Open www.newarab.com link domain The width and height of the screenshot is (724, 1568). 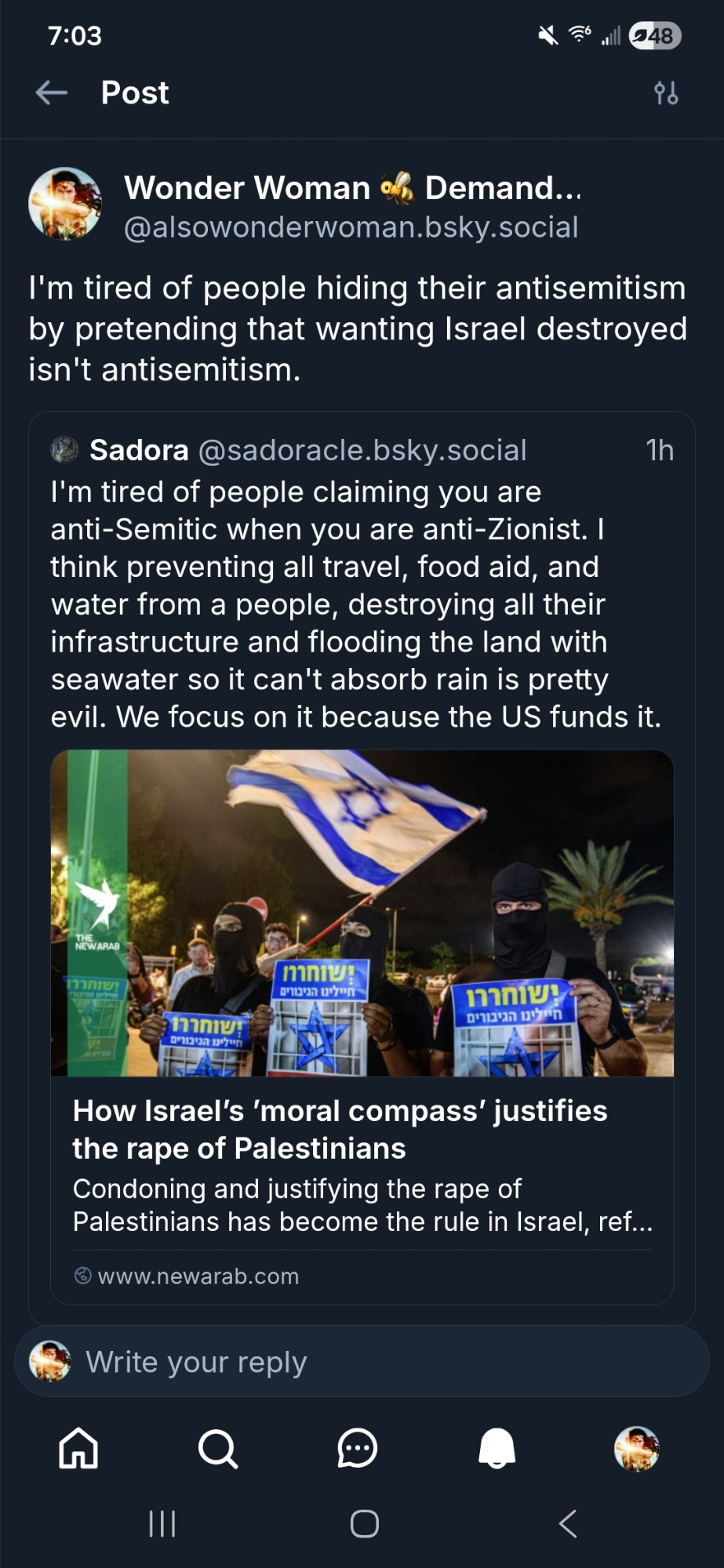[198, 1276]
